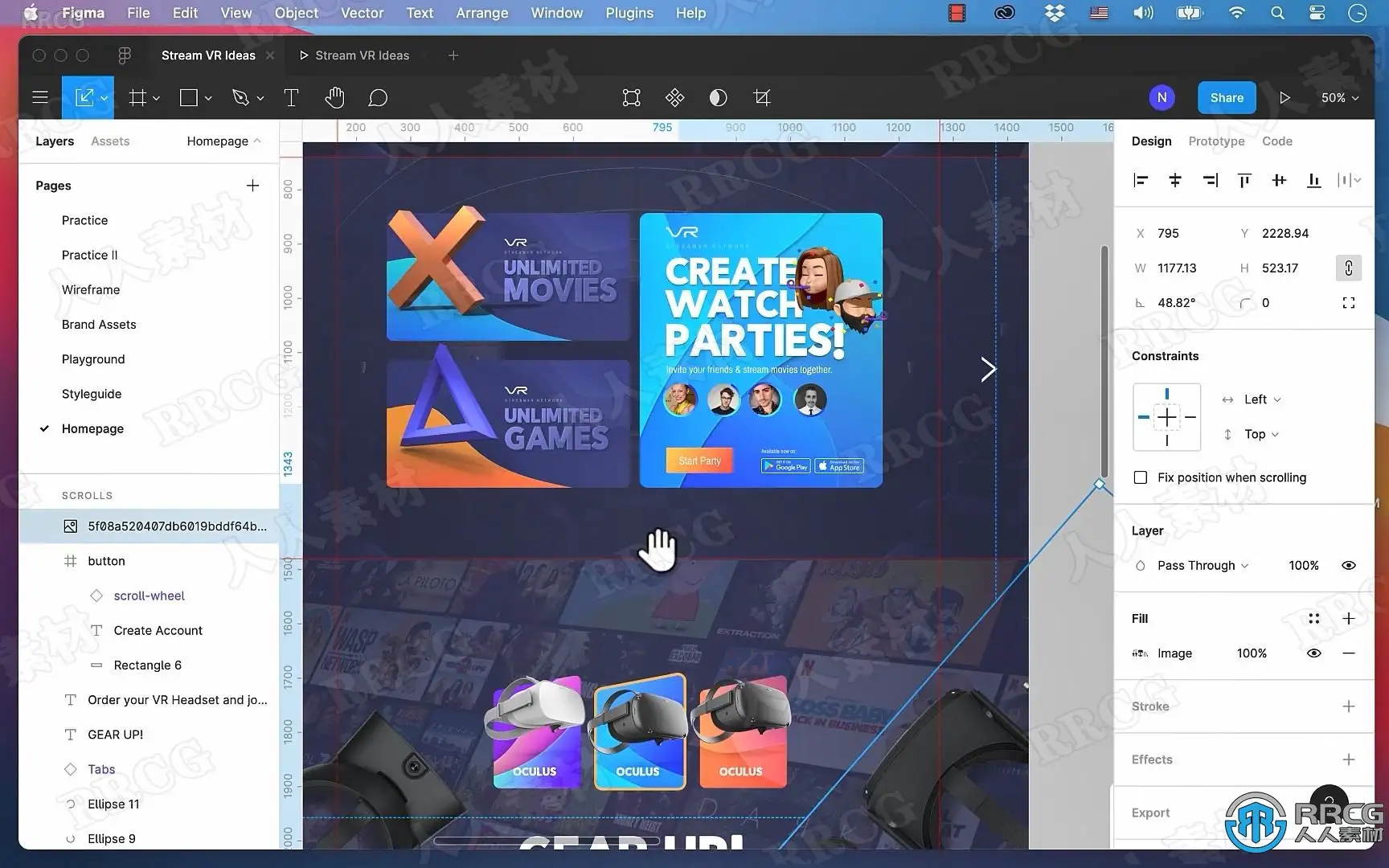Viewport: 1389px width, 868px height.
Task: Select the Frame tool
Action: [x=138, y=98]
